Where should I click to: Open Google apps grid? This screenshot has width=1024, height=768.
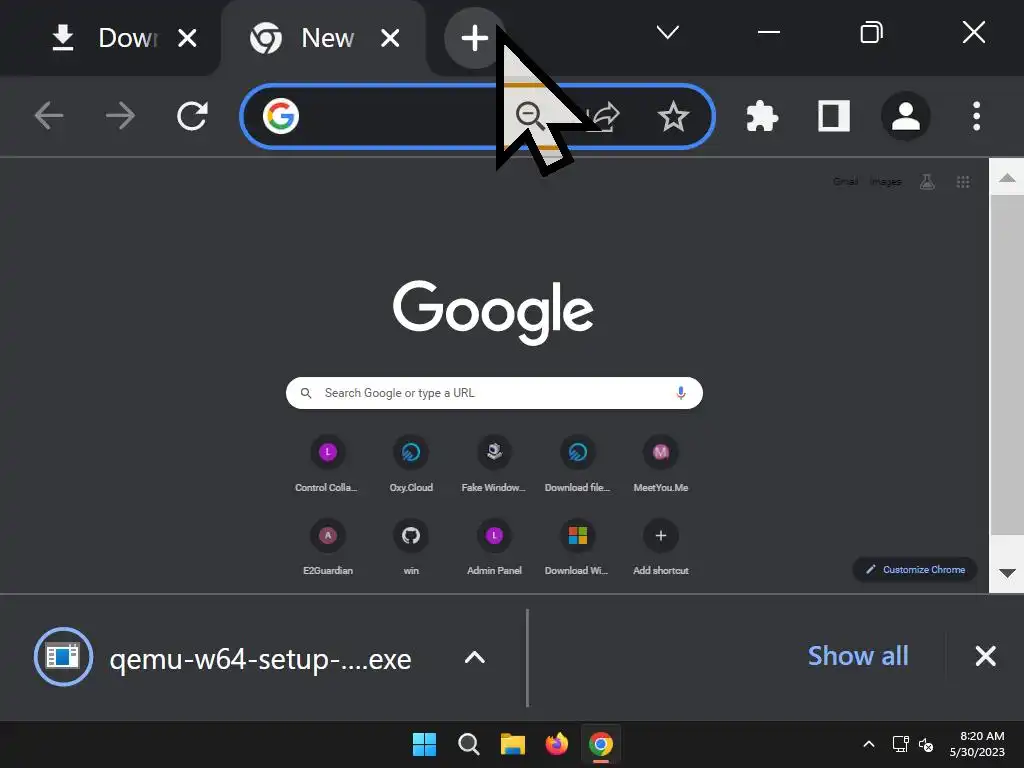tap(963, 182)
